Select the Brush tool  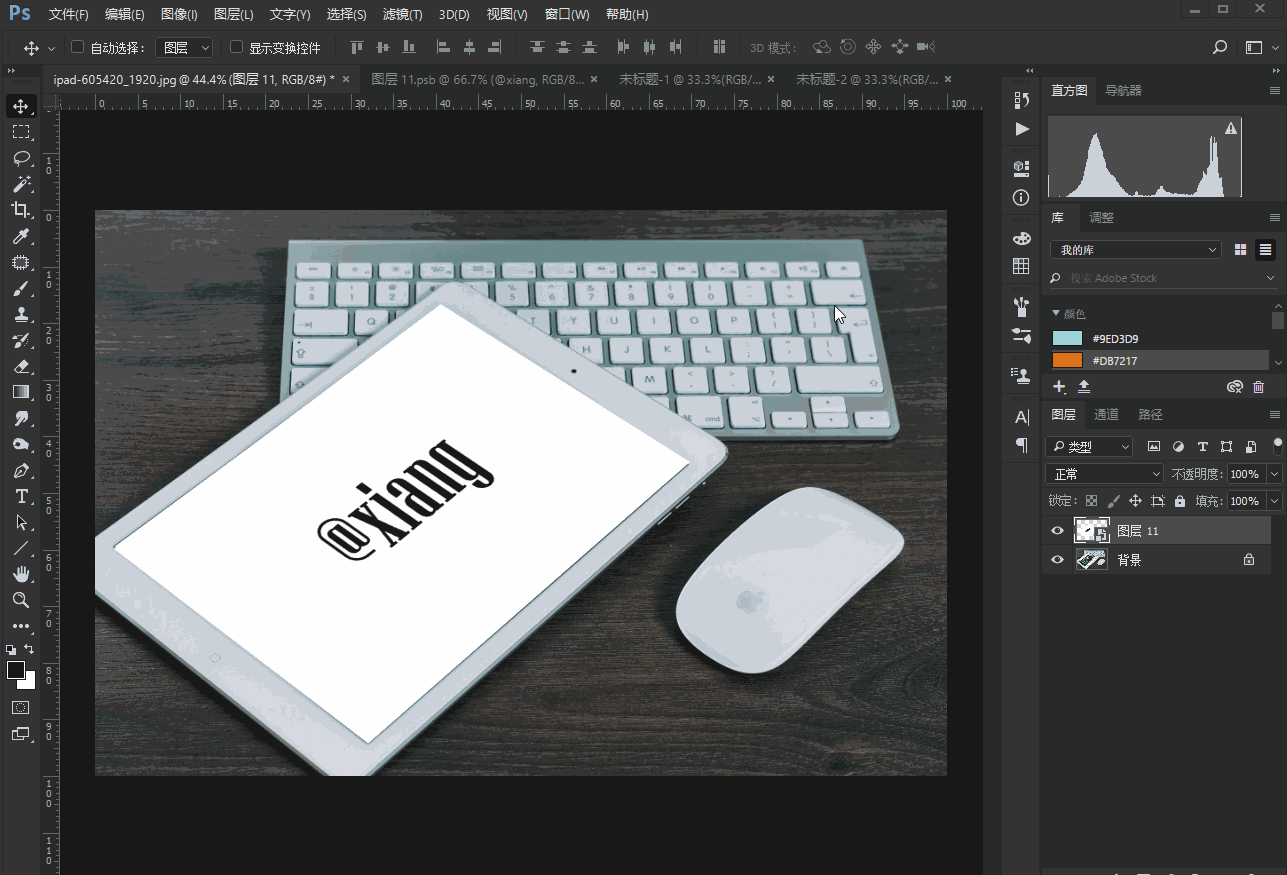click(21, 289)
